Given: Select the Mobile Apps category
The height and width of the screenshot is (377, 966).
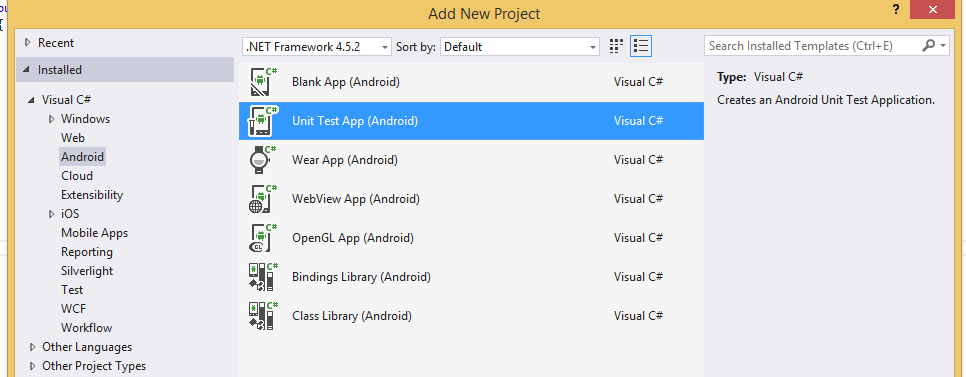Looking at the screenshot, I should (94, 233).
